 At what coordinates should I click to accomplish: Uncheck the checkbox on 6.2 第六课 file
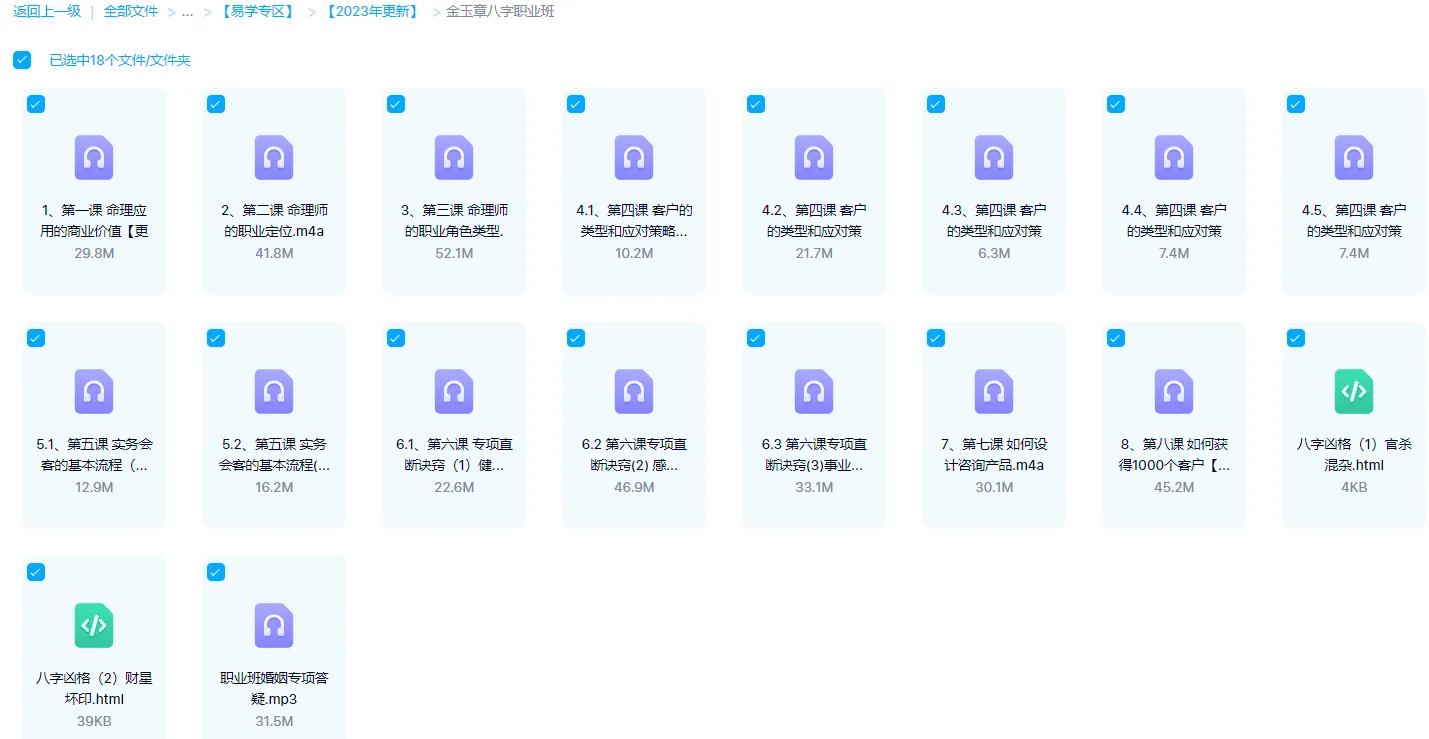tap(576, 338)
